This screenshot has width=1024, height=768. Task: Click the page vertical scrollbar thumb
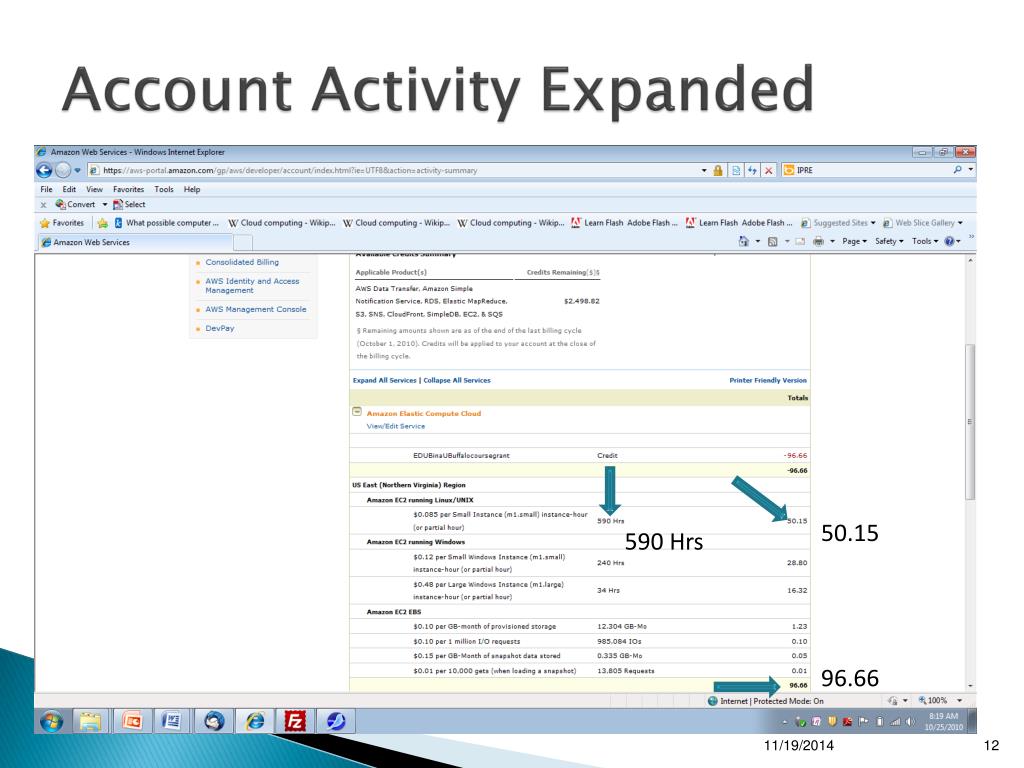(x=970, y=421)
